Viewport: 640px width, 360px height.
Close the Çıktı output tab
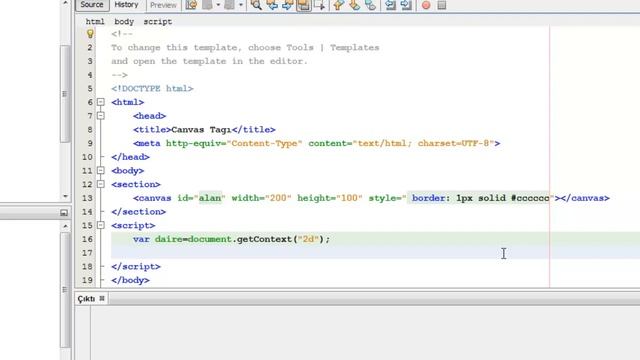click(102, 298)
